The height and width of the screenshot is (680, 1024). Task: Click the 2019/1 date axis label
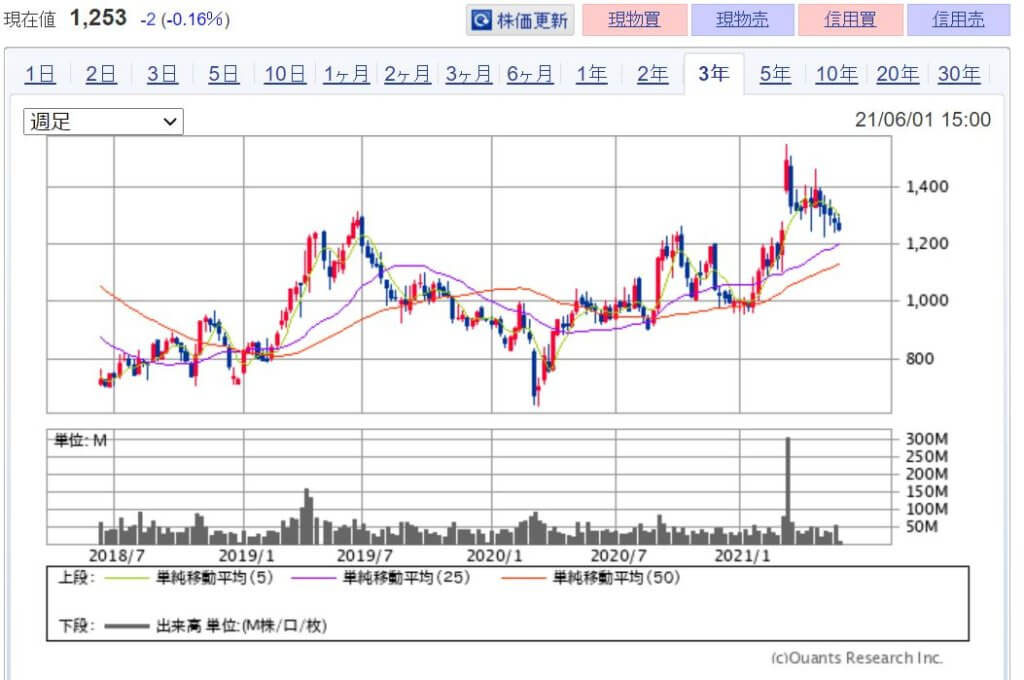click(246, 556)
